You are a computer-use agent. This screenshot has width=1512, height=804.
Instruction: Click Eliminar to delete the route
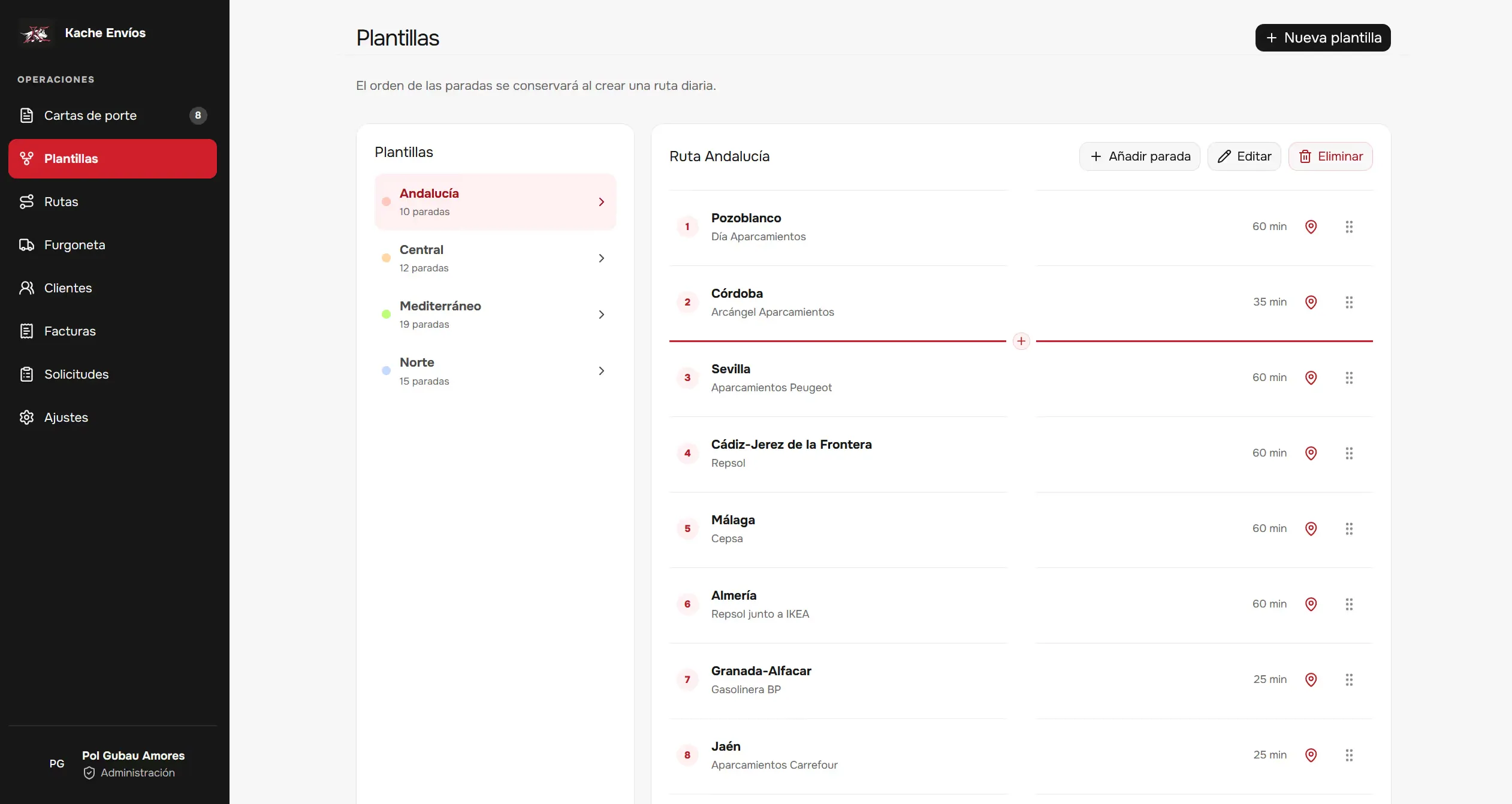[1330, 156]
